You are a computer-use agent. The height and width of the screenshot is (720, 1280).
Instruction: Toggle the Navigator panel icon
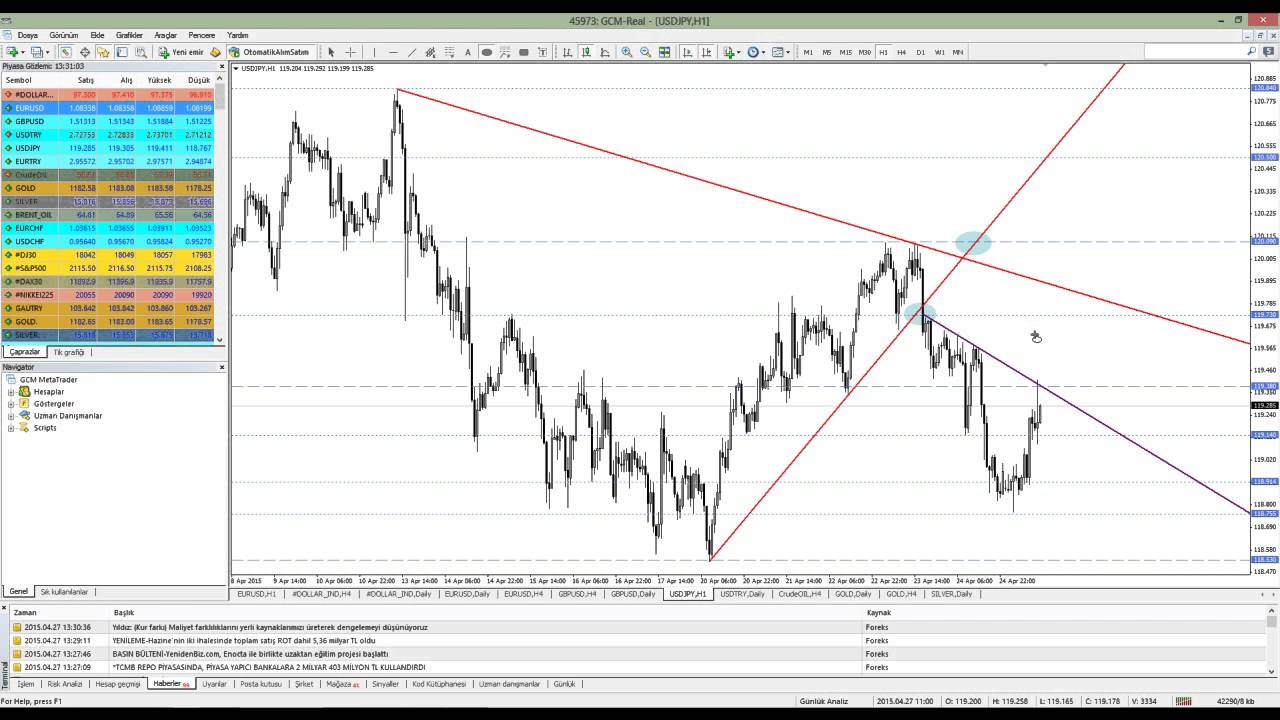(103, 52)
